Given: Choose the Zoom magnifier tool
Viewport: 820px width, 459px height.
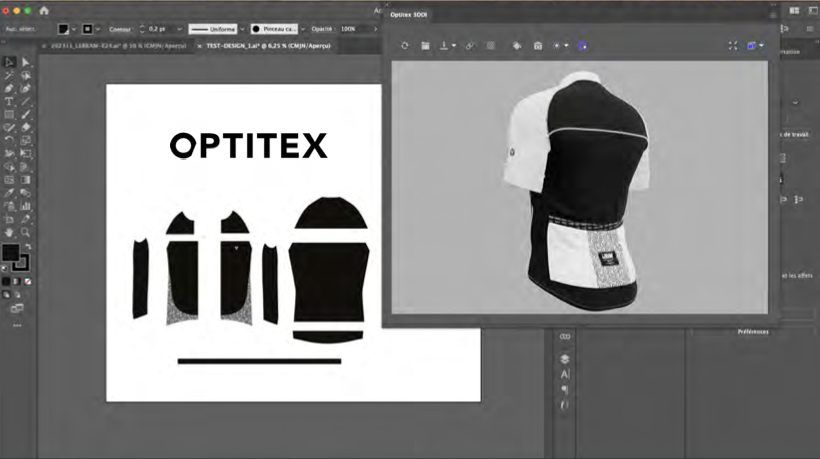Looking at the screenshot, I should [25, 232].
